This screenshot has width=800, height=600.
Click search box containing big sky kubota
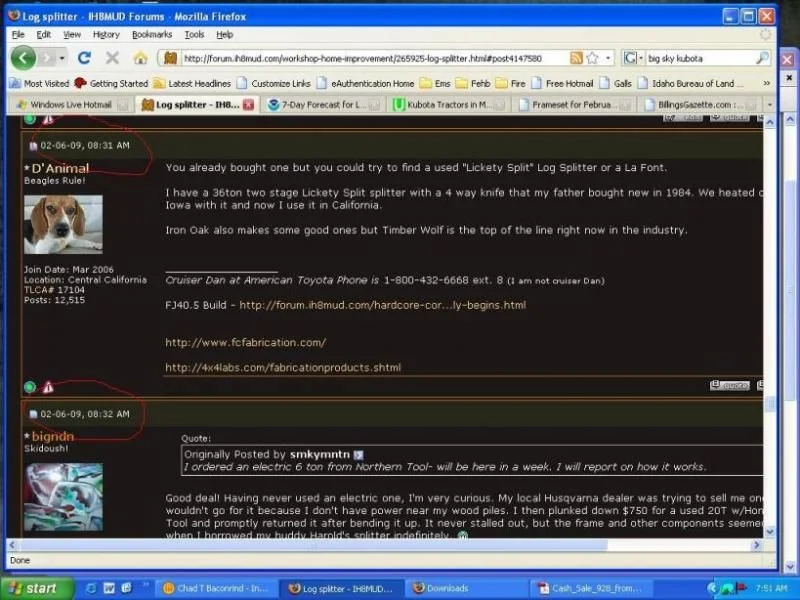pos(700,59)
